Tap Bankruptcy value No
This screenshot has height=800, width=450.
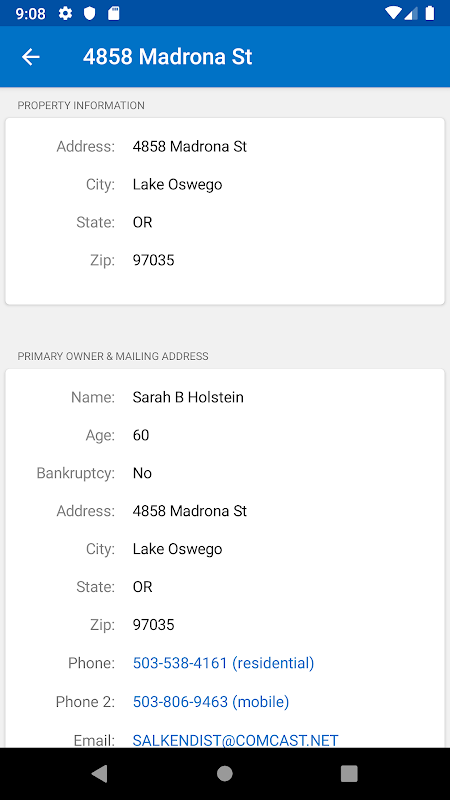click(x=142, y=473)
